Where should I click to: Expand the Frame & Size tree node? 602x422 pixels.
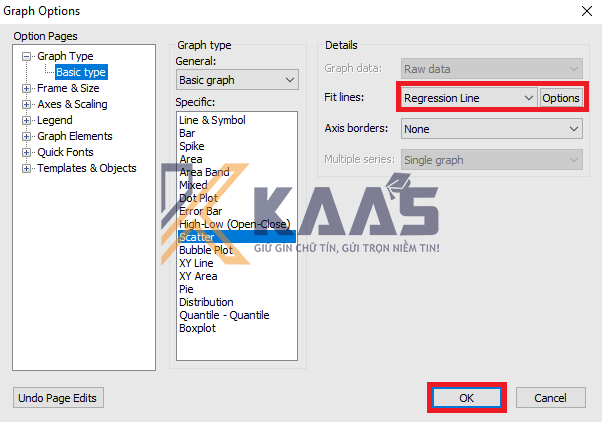tap(27, 88)
